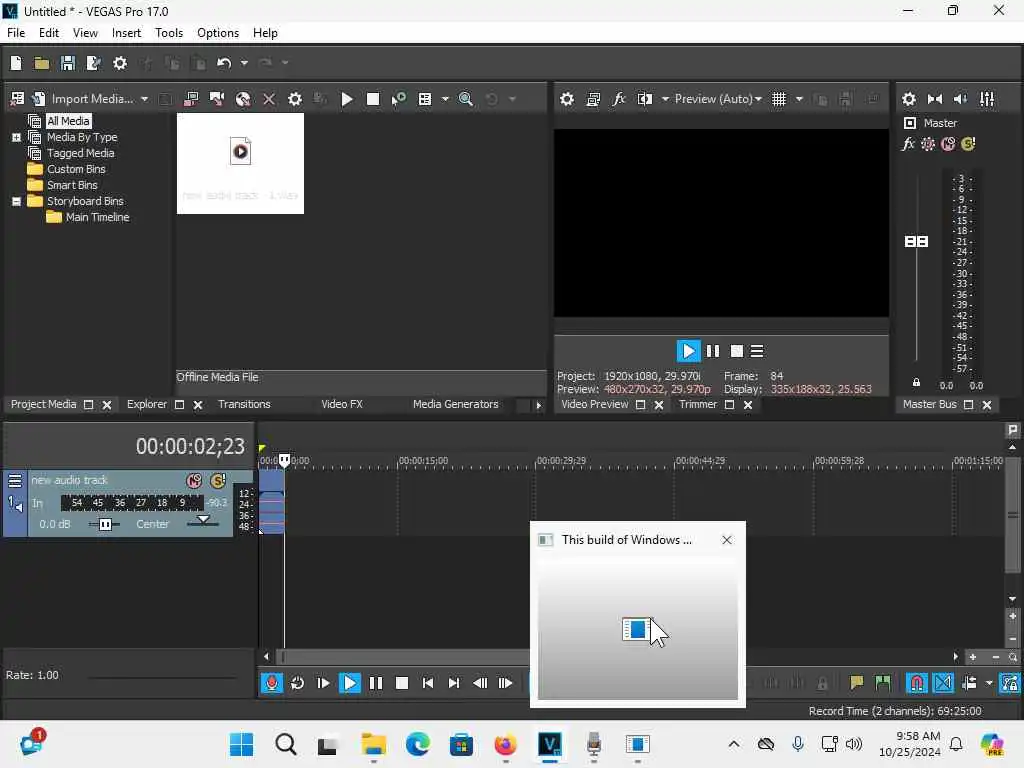Create a new project with toolbar icon
The height and width of the screenshot is (768, 1024).
point(16,63)
